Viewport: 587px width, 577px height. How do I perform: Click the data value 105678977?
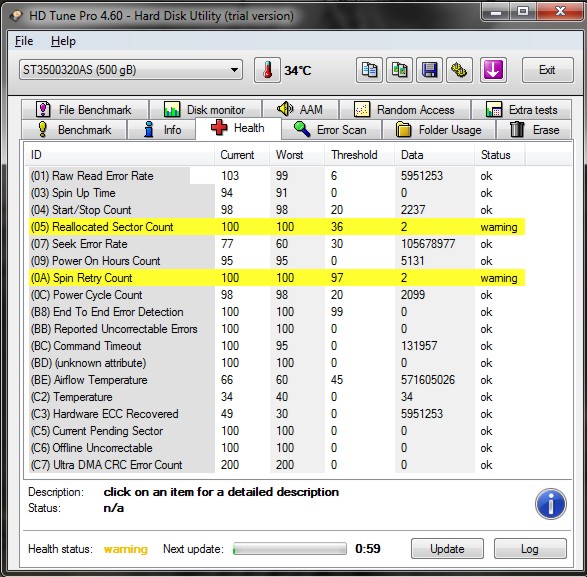[x=428, y=244]
